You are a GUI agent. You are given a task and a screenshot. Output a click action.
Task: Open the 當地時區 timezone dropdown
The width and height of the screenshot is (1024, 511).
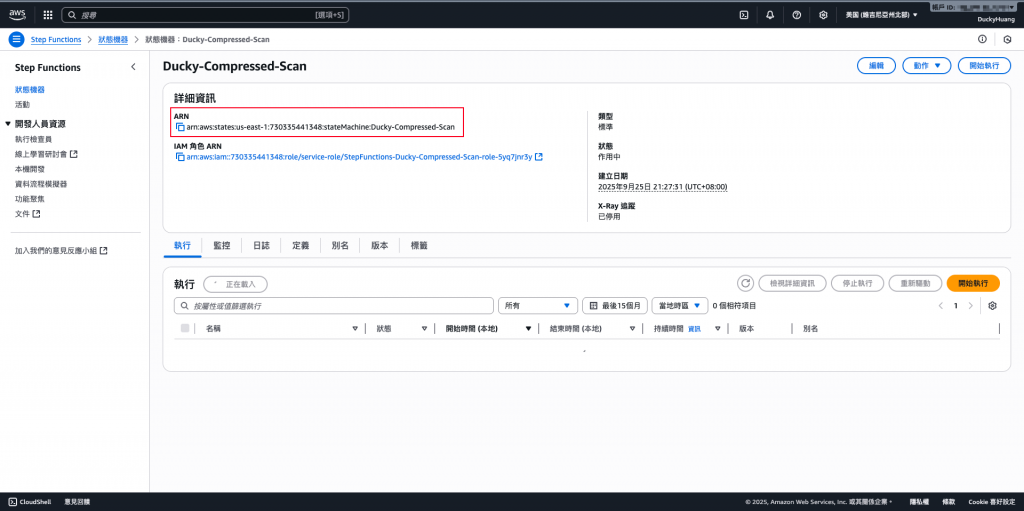click(x=680, y=305)
